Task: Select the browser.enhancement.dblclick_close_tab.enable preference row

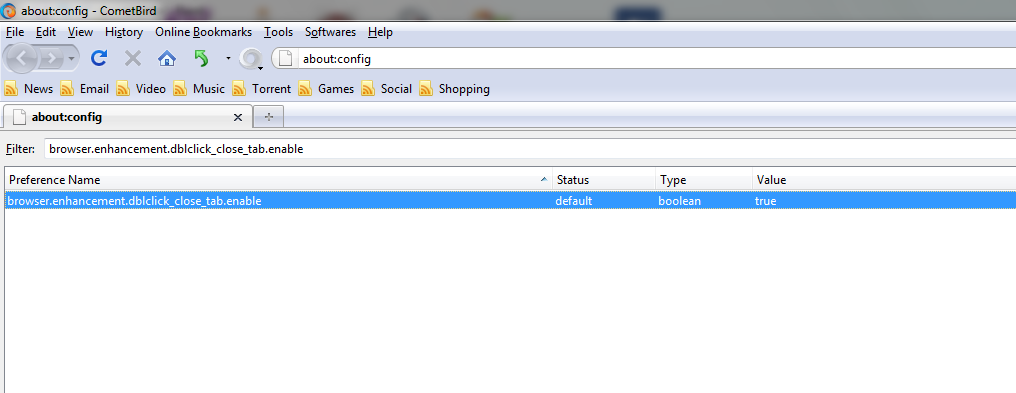Action: [510, 201]
